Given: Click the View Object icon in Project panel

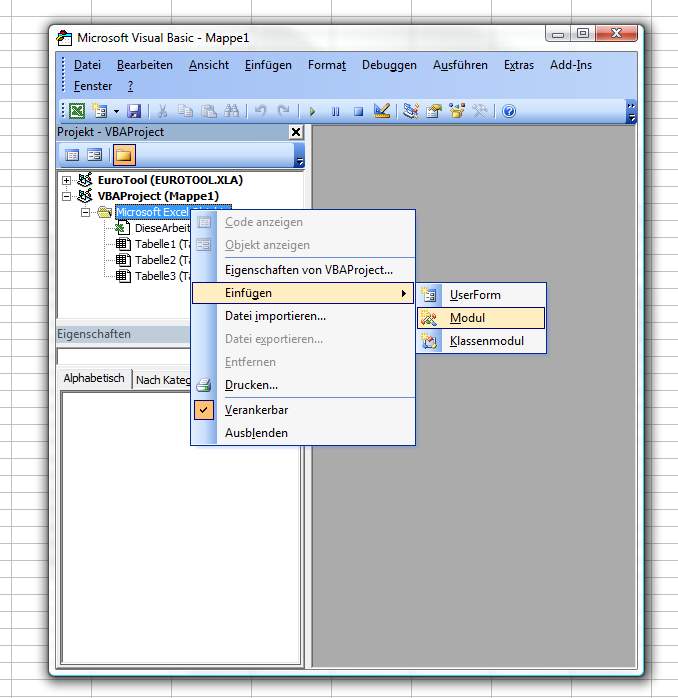Looking at the screenshot, I should [94, 155].
